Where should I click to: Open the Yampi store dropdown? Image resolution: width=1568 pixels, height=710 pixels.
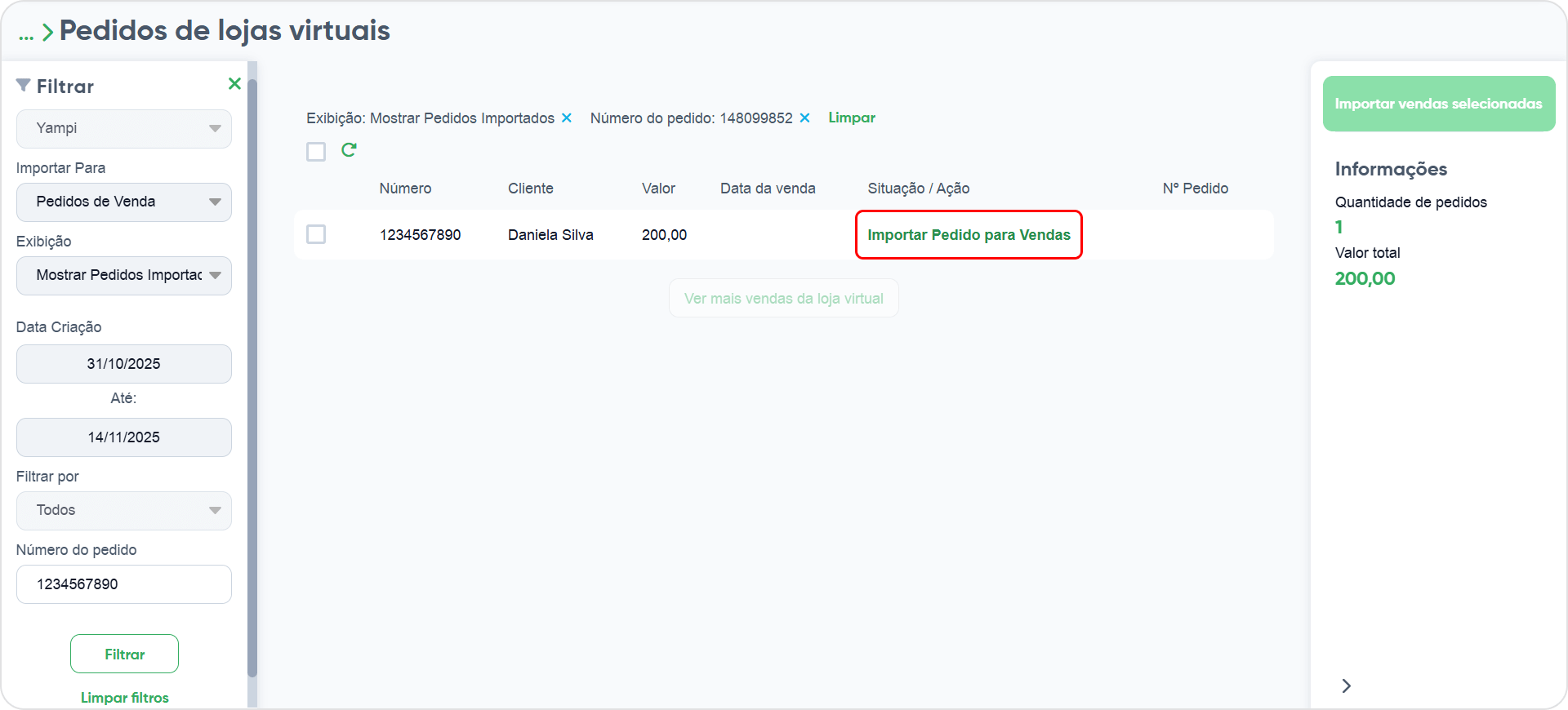[124, 129]
